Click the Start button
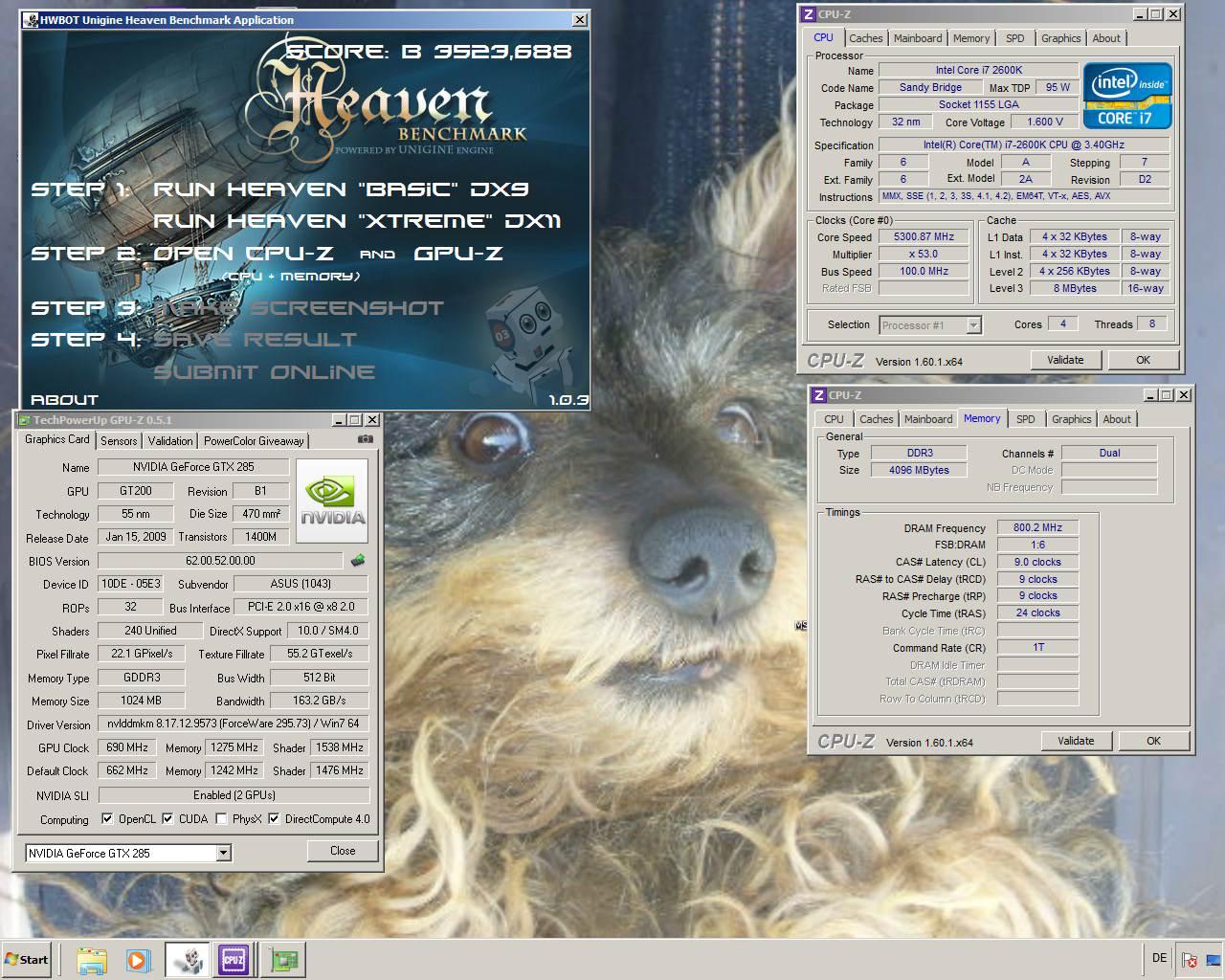The height and width of the screenshot is (980, 1225). (x=27, y=959)
